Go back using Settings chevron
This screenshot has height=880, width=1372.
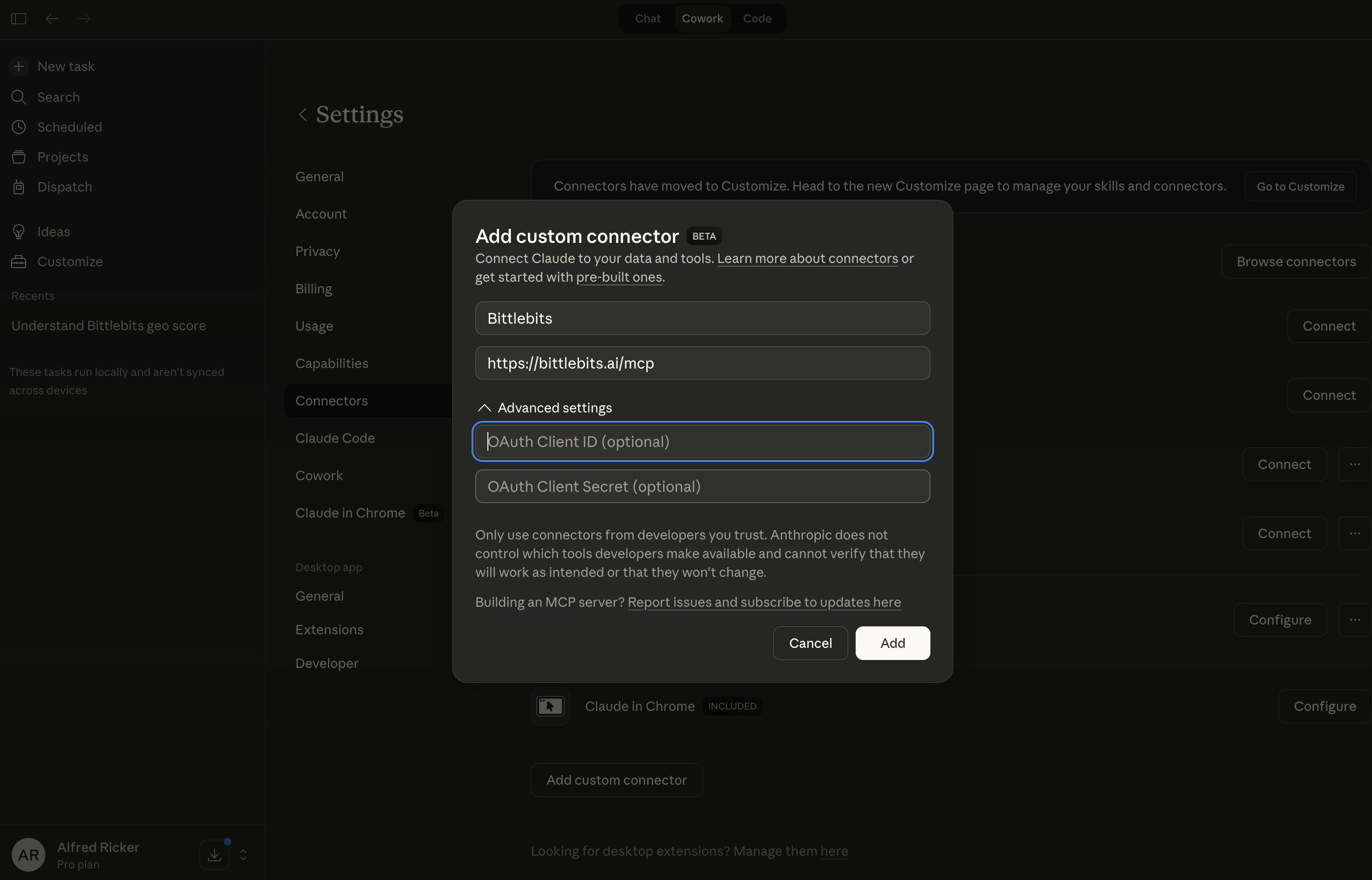pos(302,114)
